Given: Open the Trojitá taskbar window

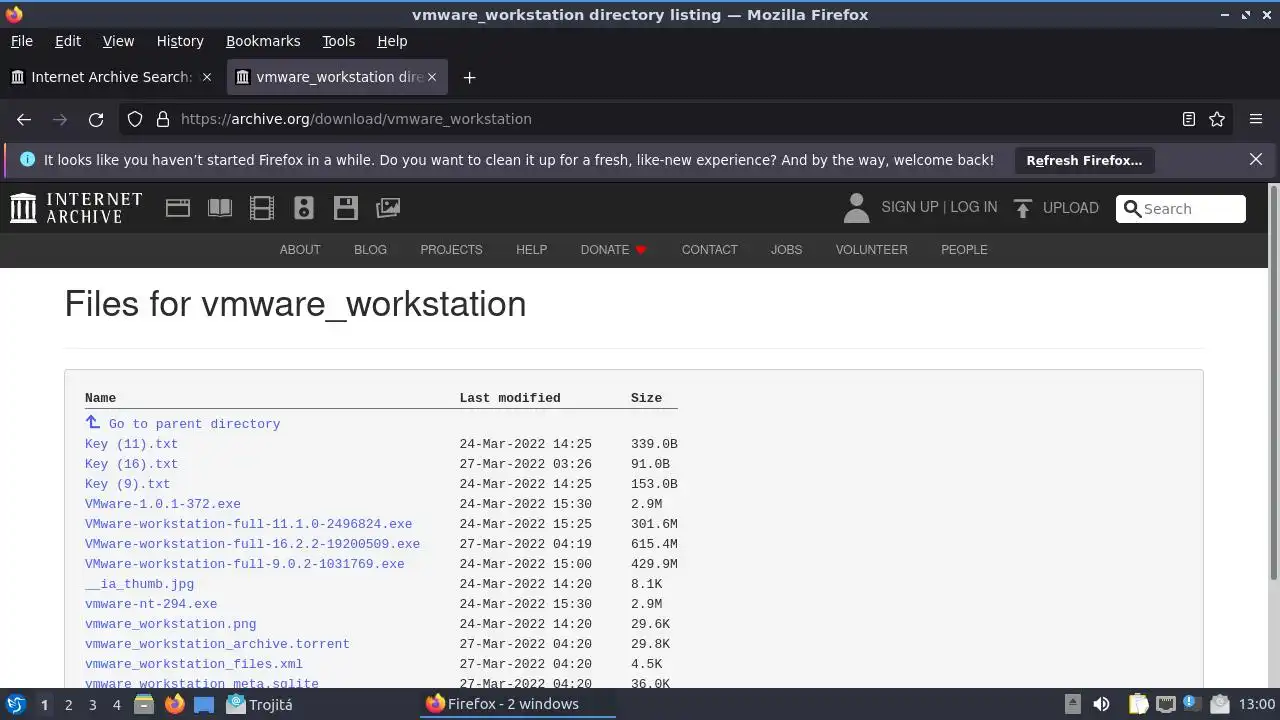Looking at the screenshot, I should click(x=260, y=704).
